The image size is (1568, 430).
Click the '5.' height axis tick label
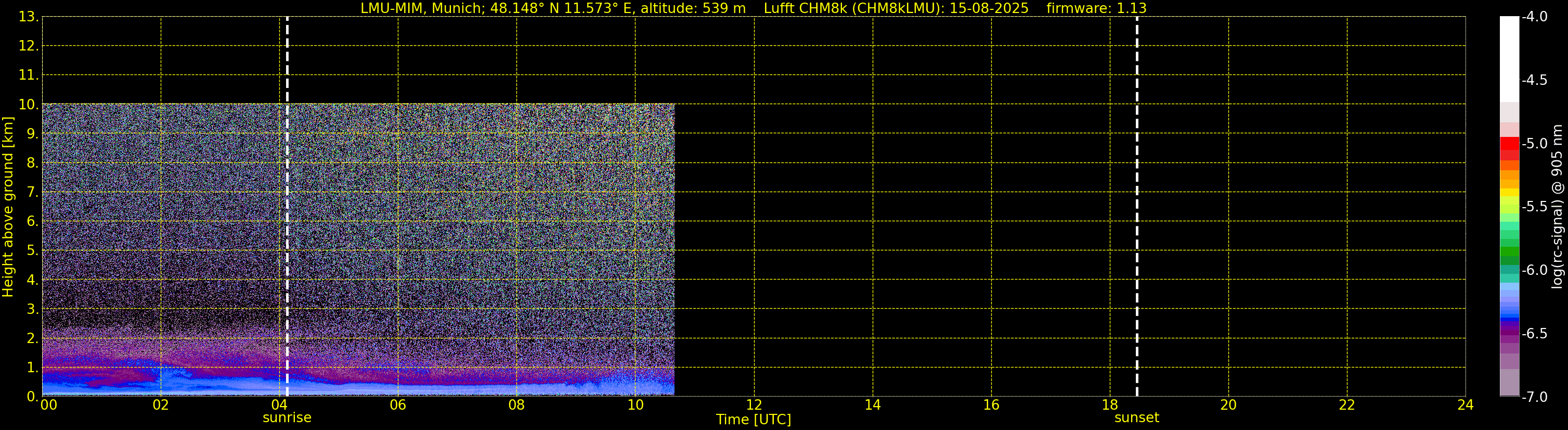[x=32, y=251]
